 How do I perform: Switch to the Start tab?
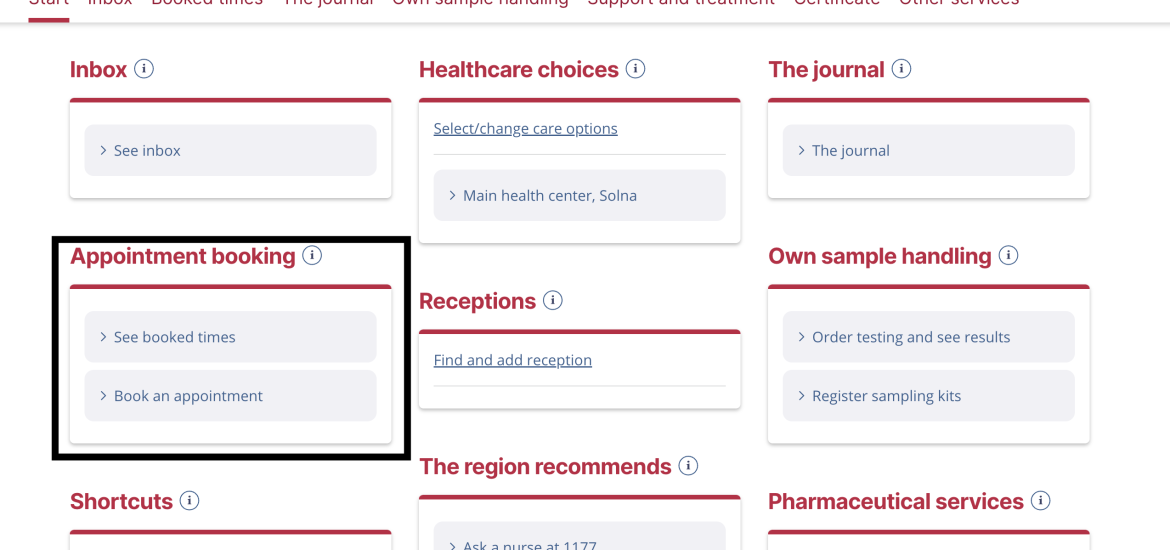coord(49,3)
